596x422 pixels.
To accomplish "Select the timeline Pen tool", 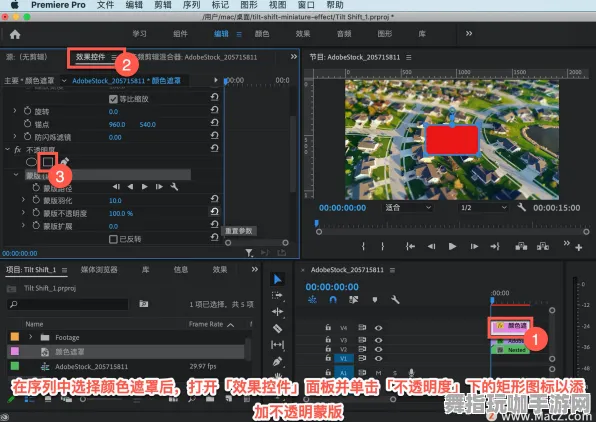I will [277, 361].
